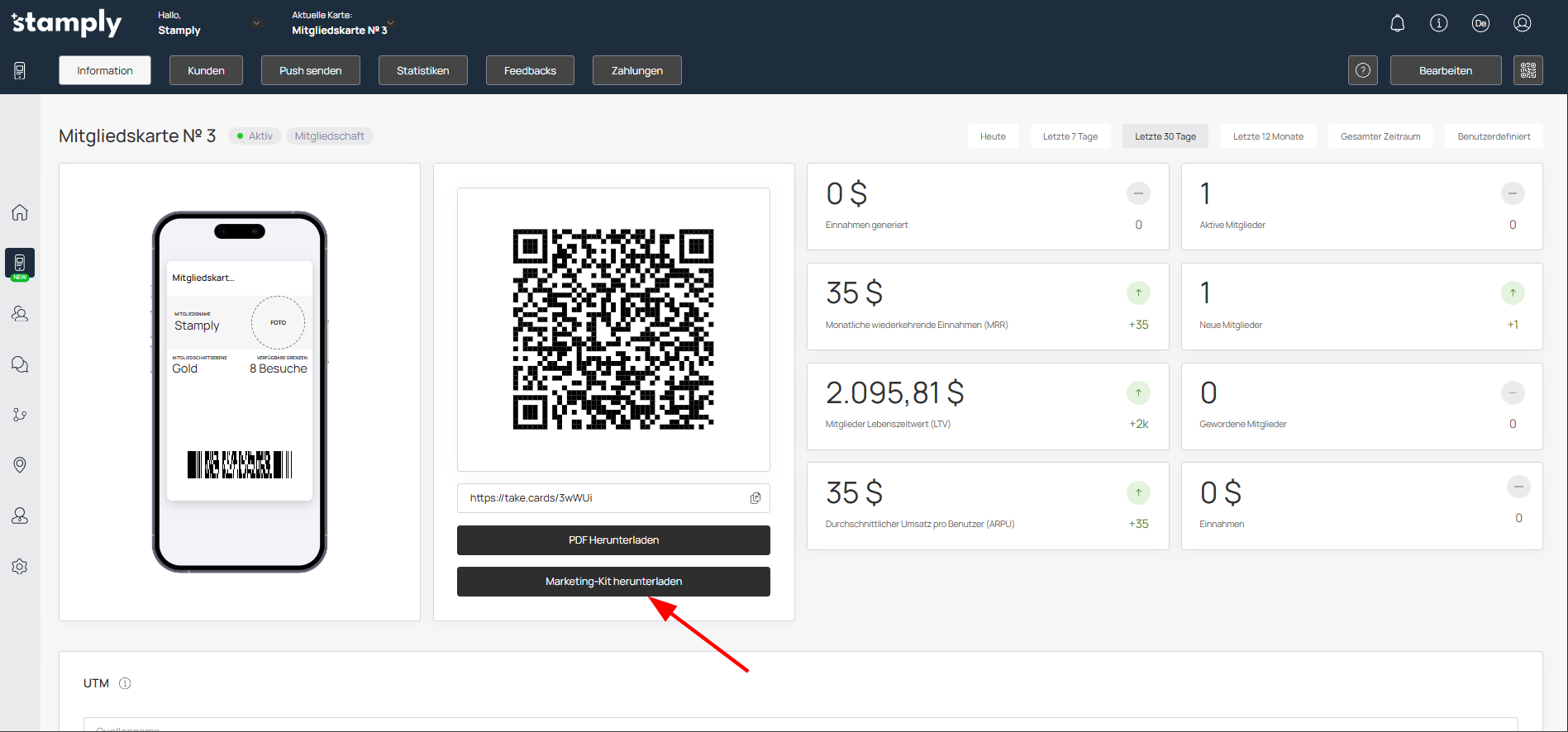Expand the Aktuelle Karte card selector
The width and height of the screenshot is (1568, 732).
pyautogui.click(x=390, y=23)
